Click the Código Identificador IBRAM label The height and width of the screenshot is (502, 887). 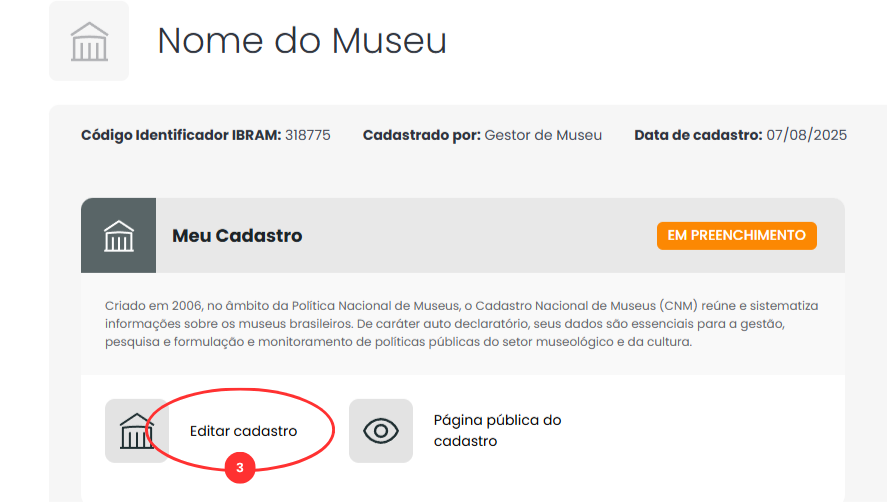pyautogui.click(x=181, y=135)
